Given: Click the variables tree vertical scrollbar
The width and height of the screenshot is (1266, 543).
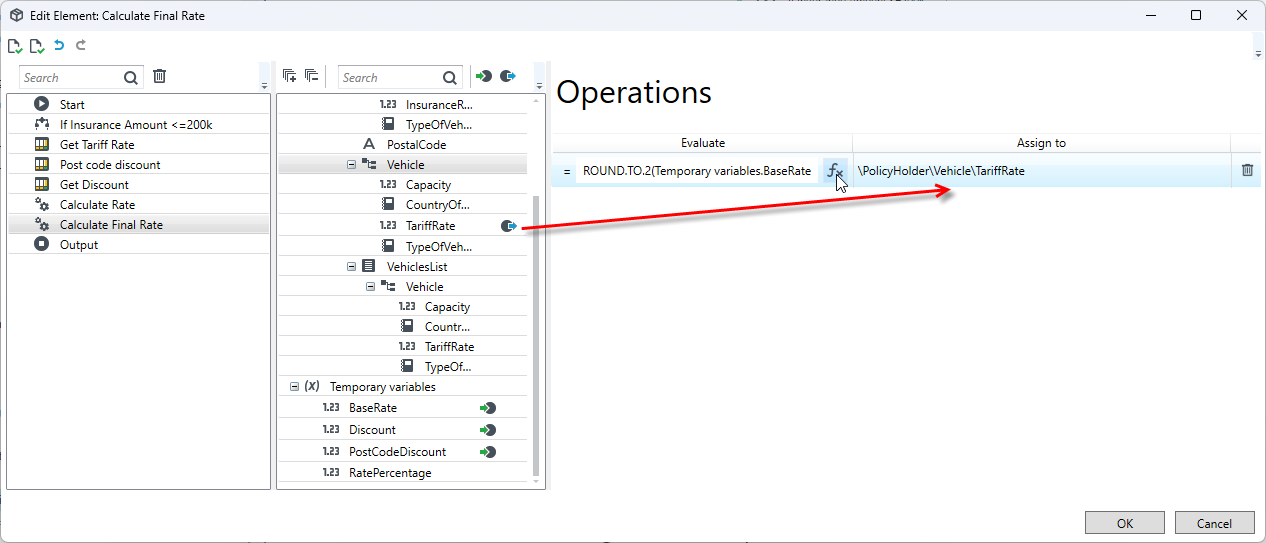Looking at the screenshot, I should (537, 335).
